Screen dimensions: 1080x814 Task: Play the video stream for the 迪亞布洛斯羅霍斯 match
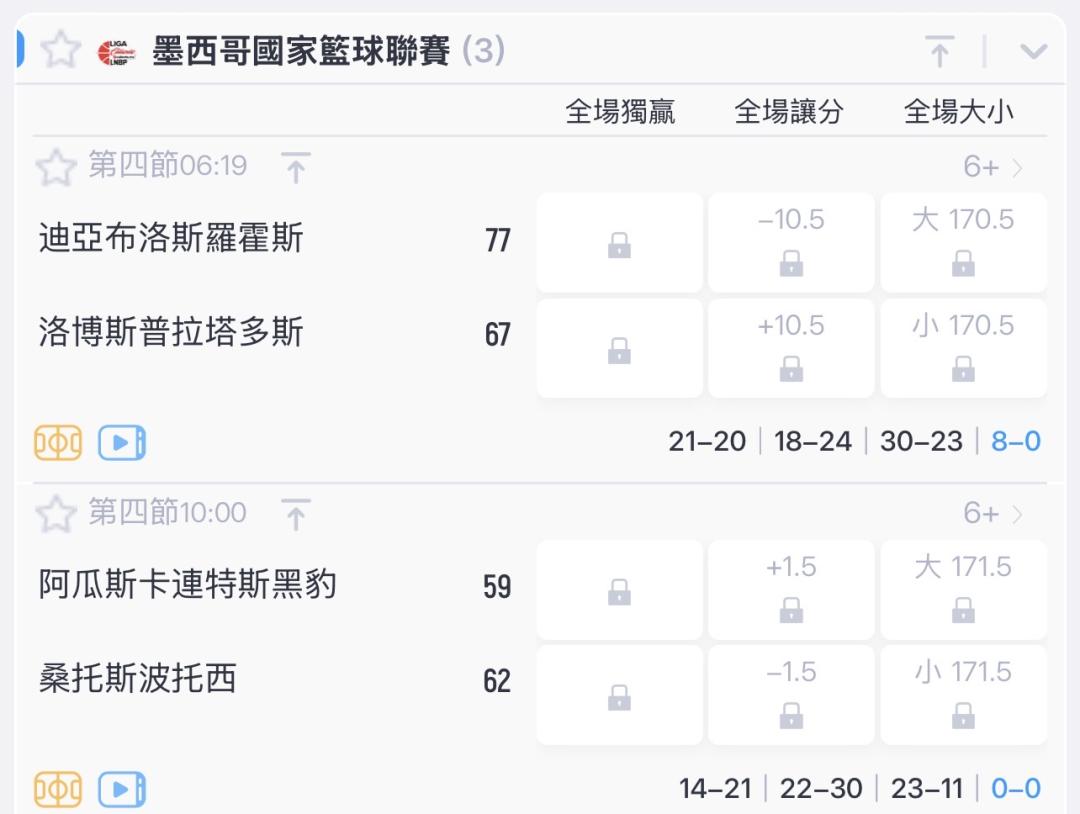[x=122, y=442]
